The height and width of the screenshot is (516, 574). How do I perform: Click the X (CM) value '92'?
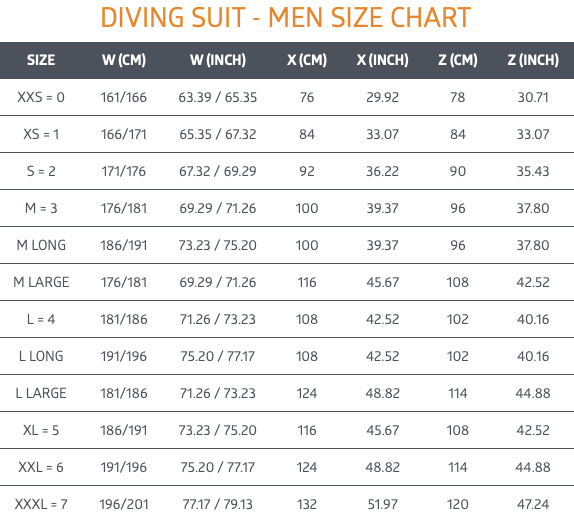307,171
